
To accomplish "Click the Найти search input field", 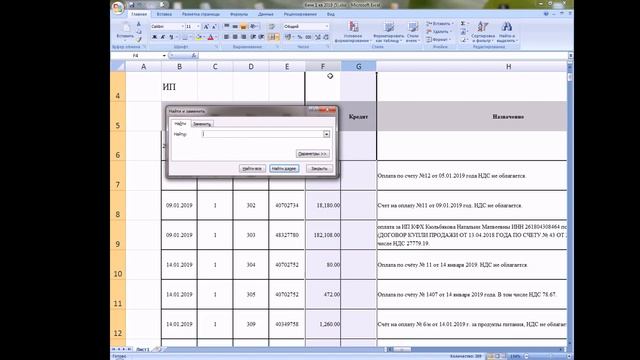I will pos(262,134).
